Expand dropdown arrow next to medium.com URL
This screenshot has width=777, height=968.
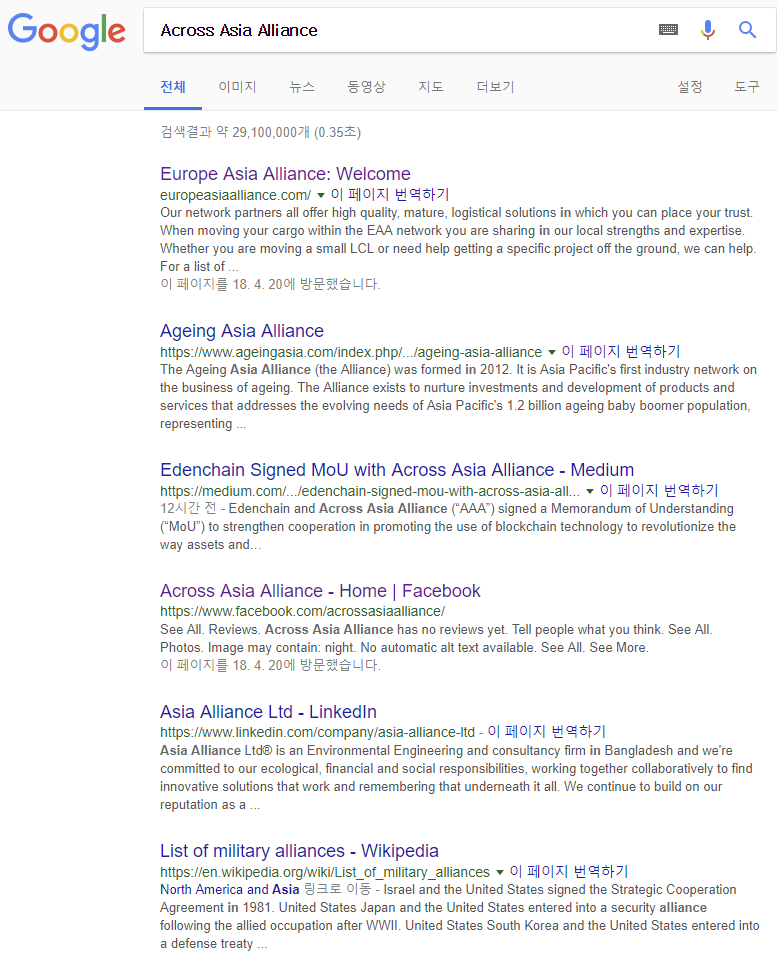(x=590, y=491)
